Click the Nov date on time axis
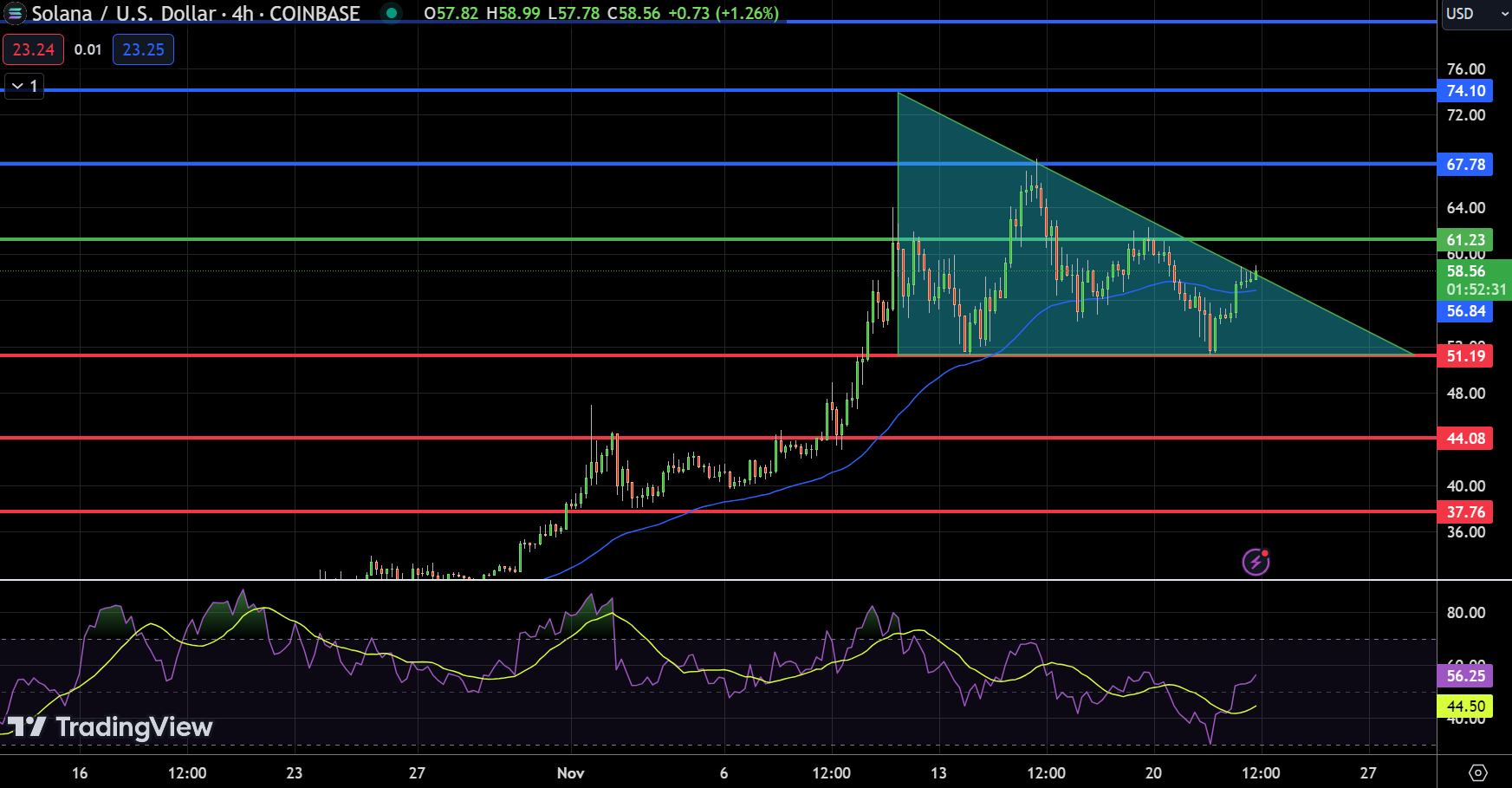This screenshot has width=1512, height=788. coord(570,772)
